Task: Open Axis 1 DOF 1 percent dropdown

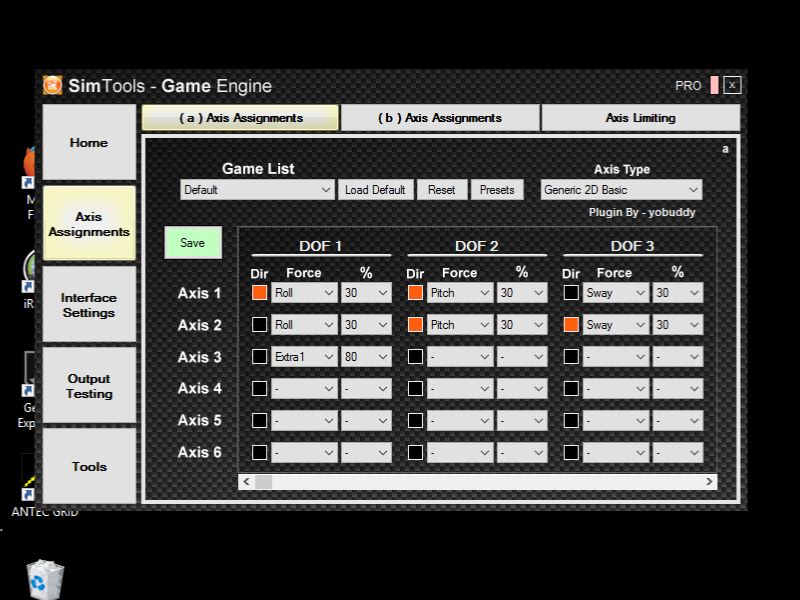Action: pos(366,293)
